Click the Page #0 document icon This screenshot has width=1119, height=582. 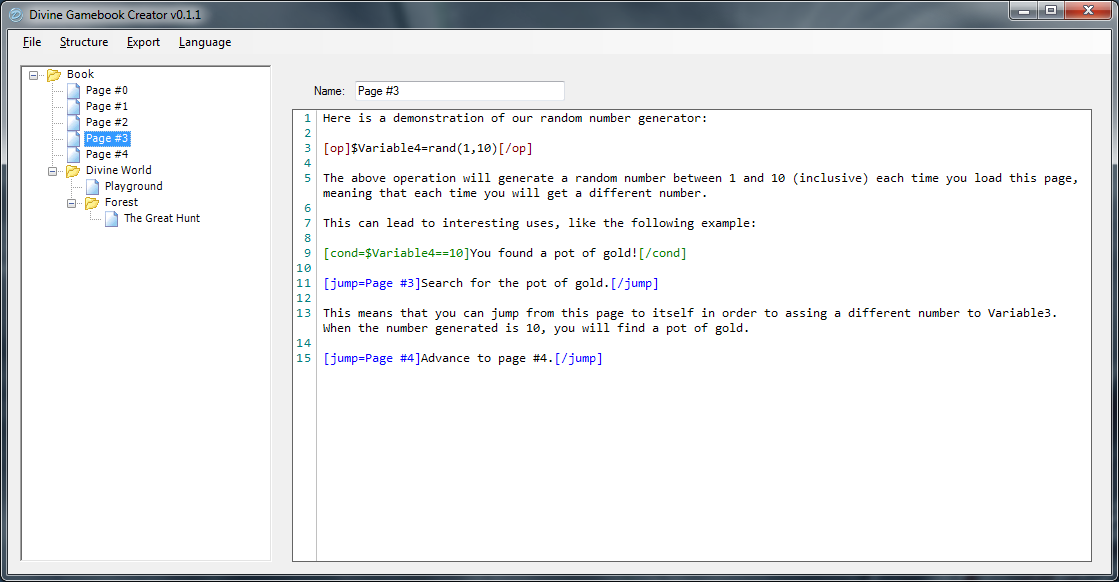[x=73, y=90]
